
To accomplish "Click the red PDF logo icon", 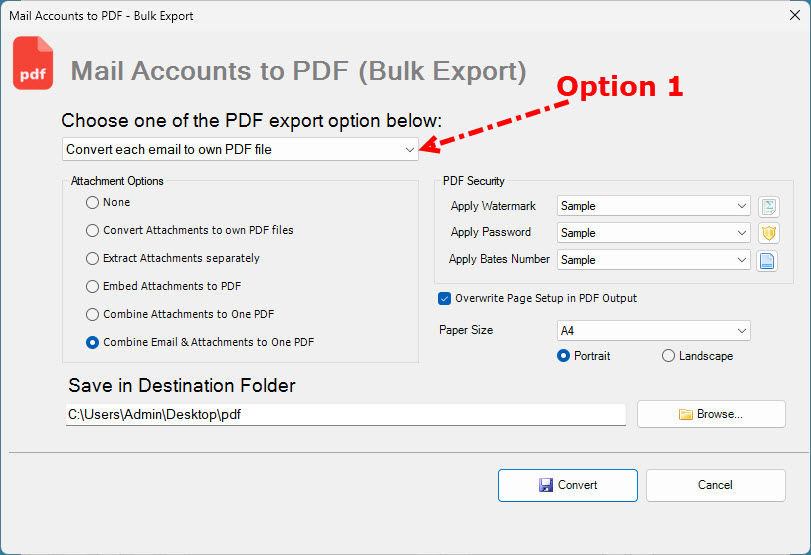I will coord(33,64).
